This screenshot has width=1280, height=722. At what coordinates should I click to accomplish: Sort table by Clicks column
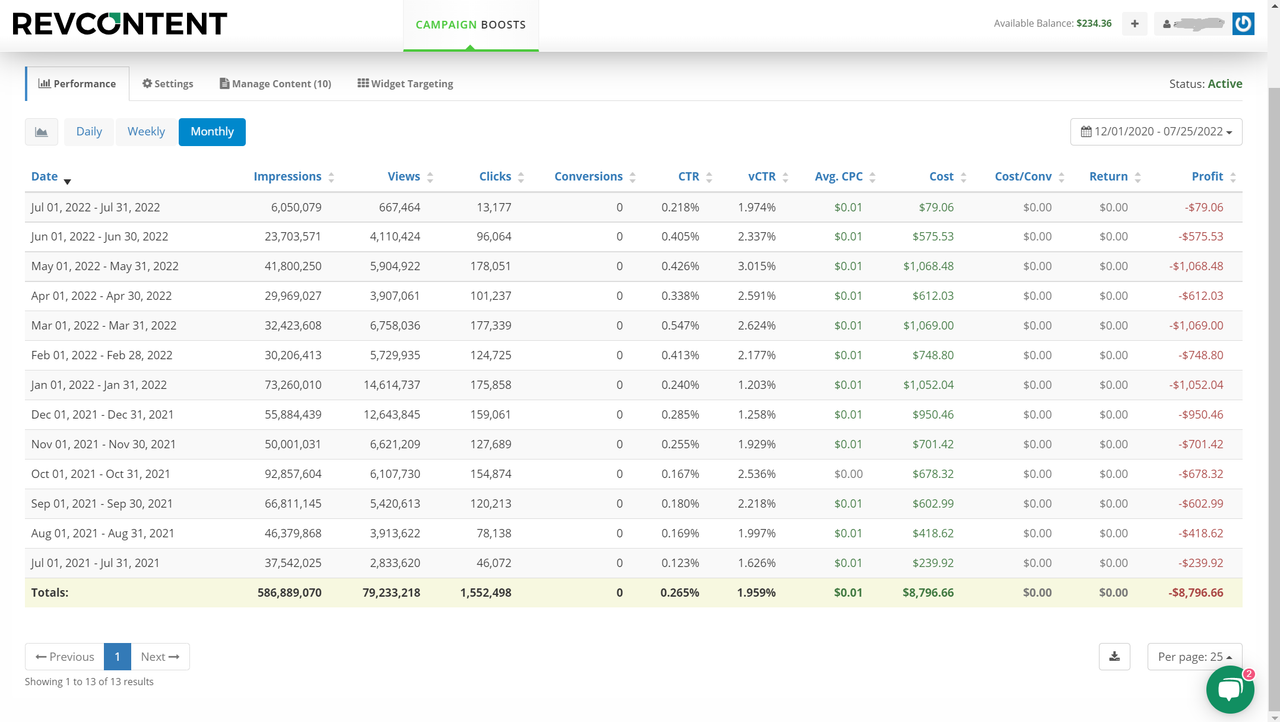502,177
